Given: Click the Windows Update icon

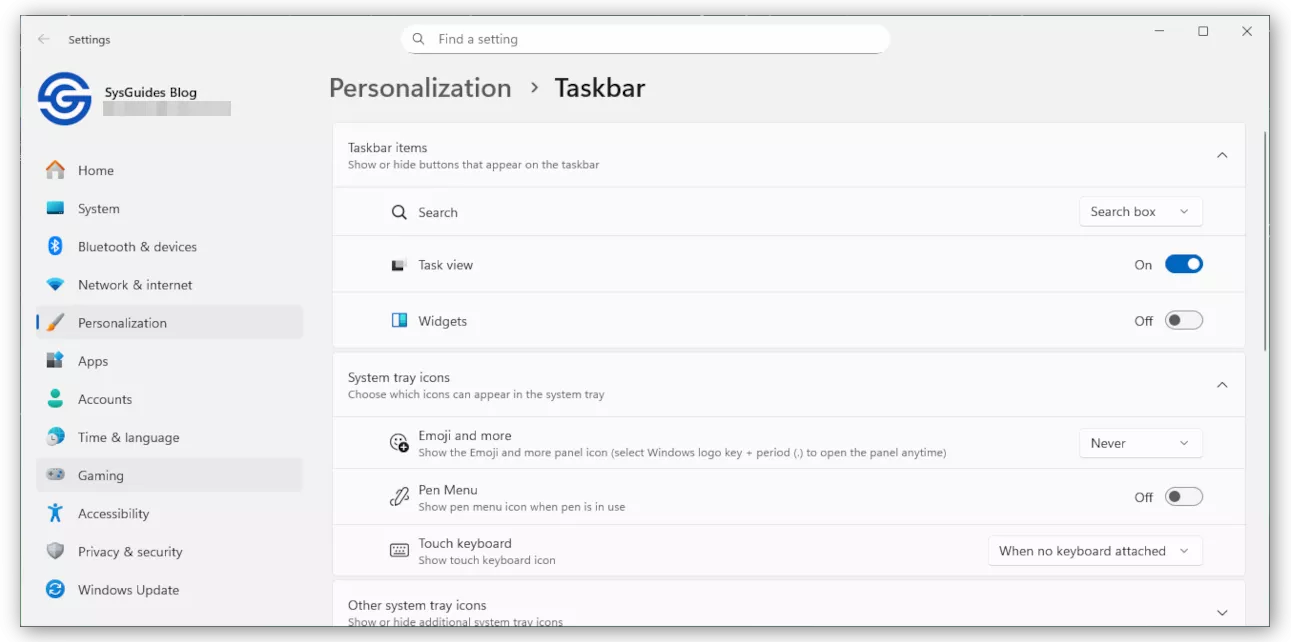Looking at the screenshot, I should click(56, 590).
